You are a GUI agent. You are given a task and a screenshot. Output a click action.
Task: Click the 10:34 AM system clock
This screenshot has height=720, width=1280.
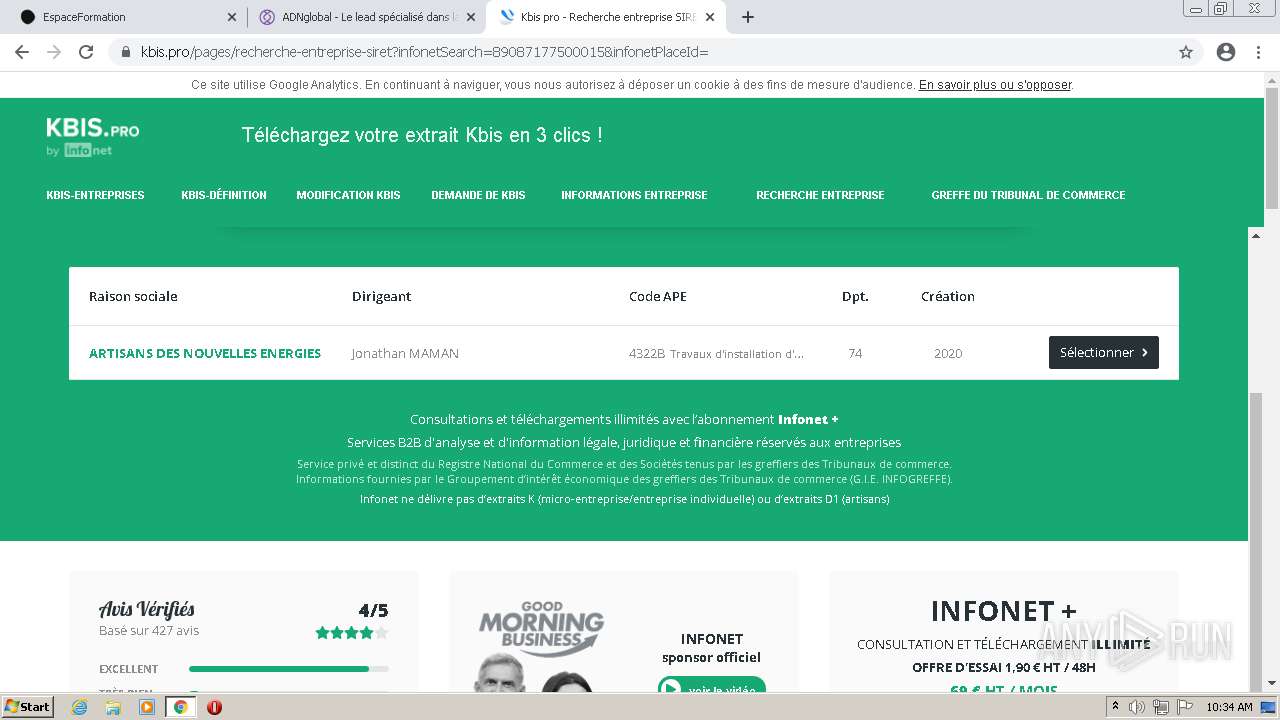[x=1229, y=707]
